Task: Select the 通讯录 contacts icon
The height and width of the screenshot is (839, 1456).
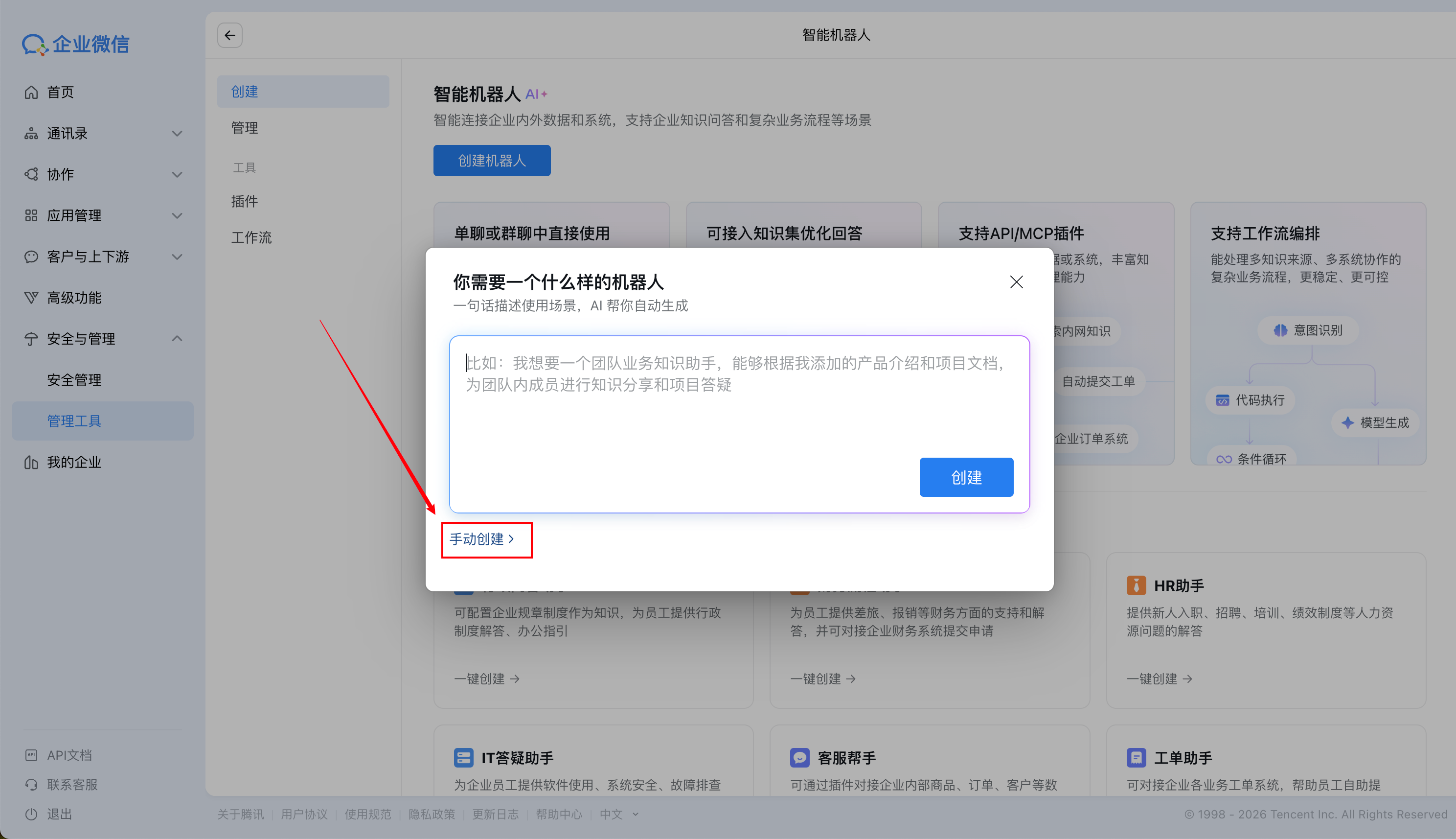Action: [32, 133]
